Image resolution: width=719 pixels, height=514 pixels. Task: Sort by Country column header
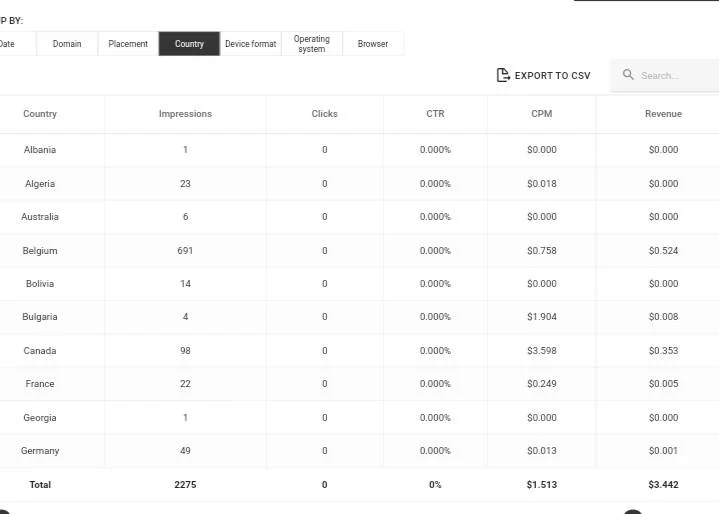(40, 114)
